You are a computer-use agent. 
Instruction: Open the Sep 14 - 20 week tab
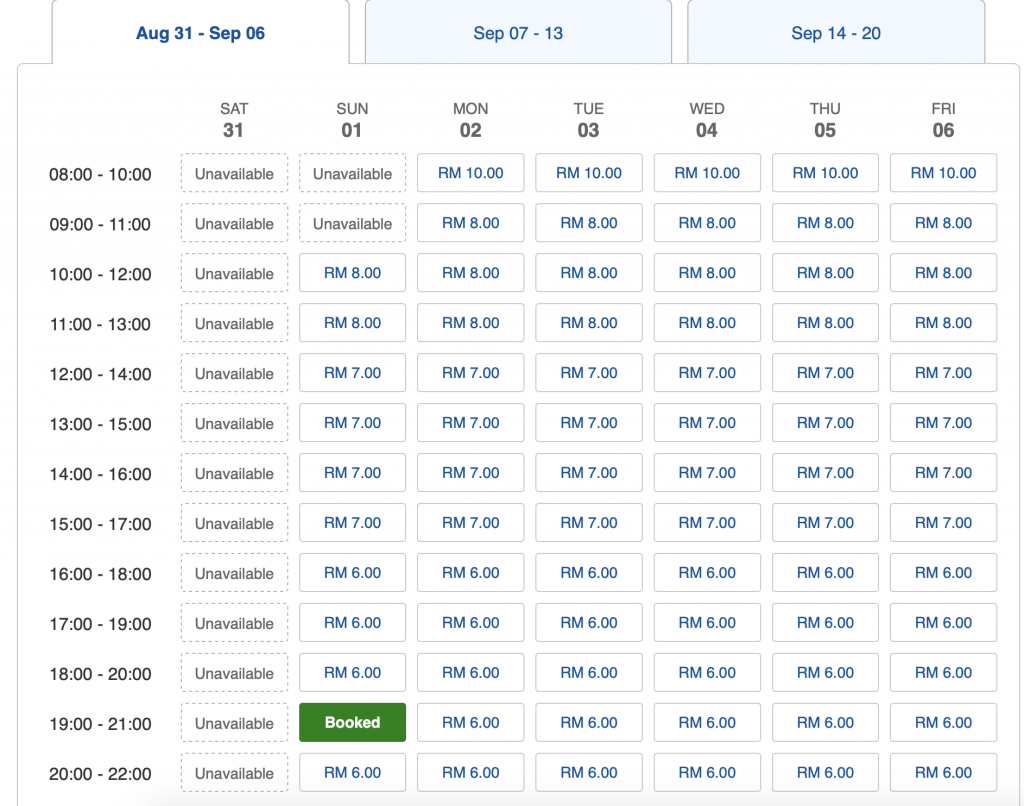(836, 33)
